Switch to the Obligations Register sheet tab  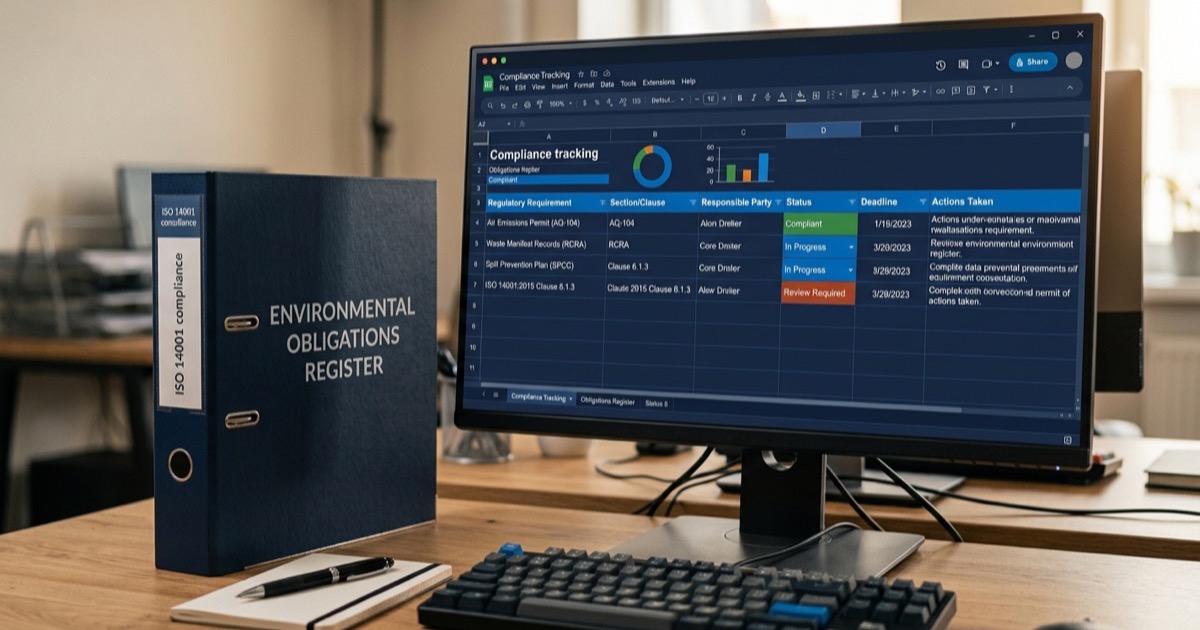pos(608,401)
